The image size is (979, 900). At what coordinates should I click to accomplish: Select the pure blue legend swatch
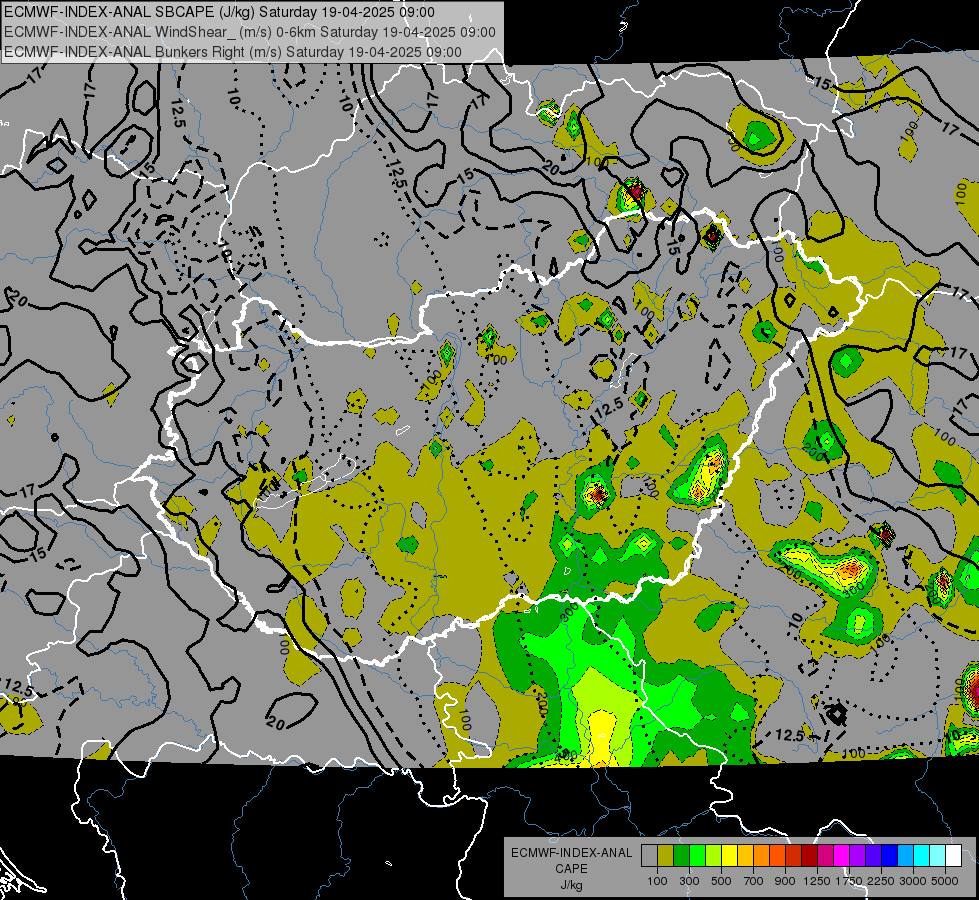pos(890,855)
